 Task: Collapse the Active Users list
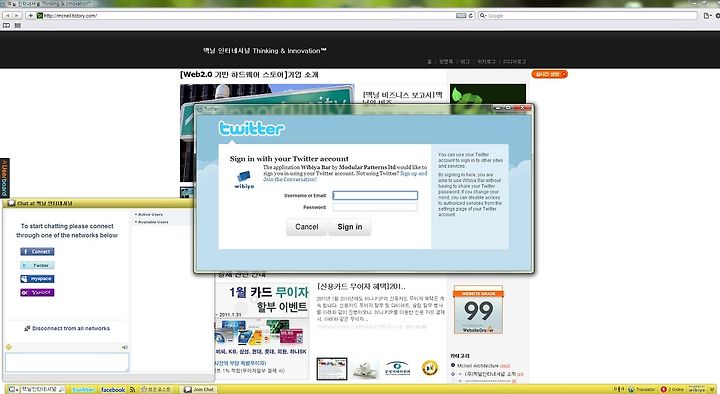click(149, 214)
